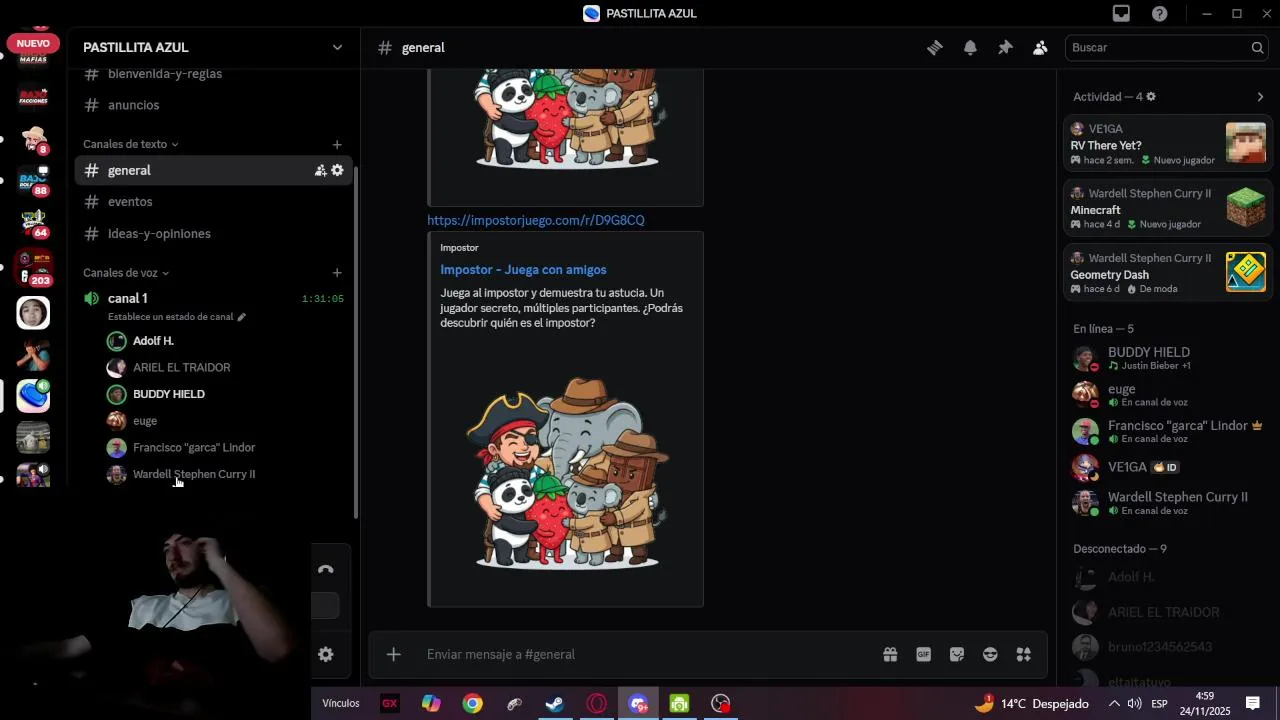Open notification settings bell icon
1280x720 pixels.
[970, 47]
